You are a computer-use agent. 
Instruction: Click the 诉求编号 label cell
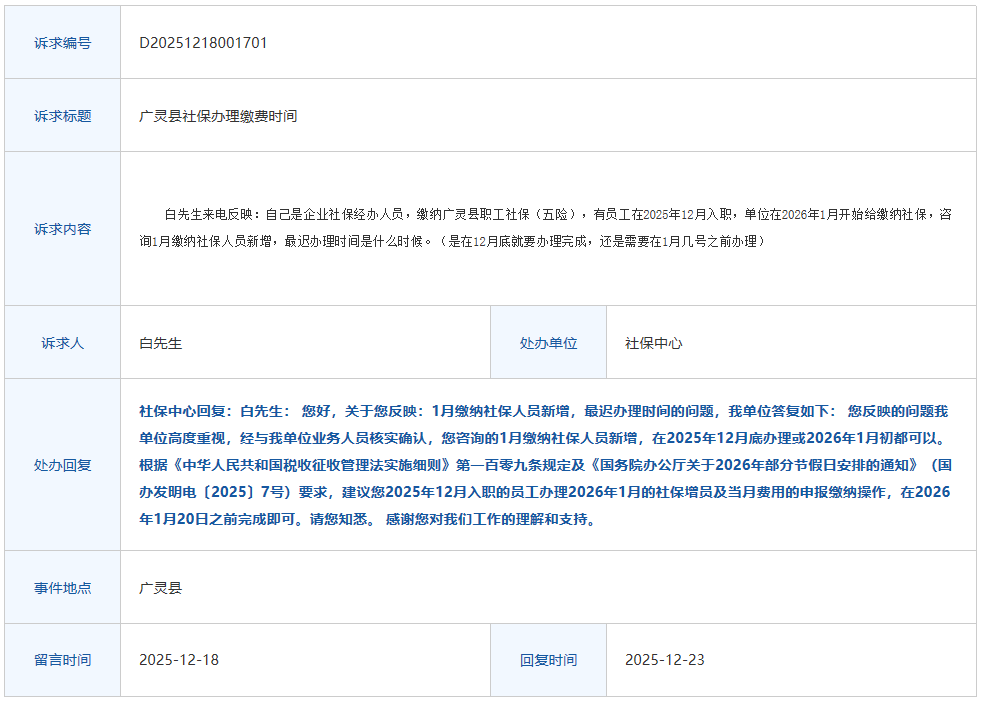pyautogui.click(x=62, y=43)
